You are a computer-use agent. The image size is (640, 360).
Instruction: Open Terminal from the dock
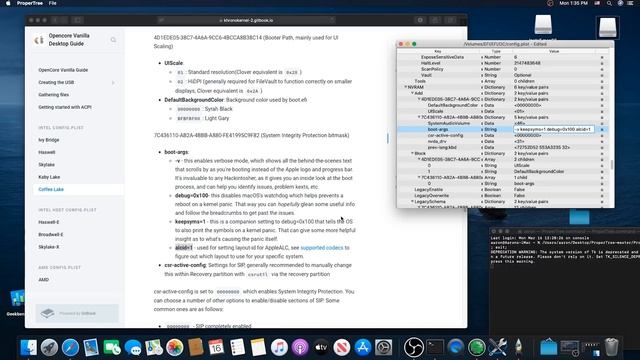(435, 347)
